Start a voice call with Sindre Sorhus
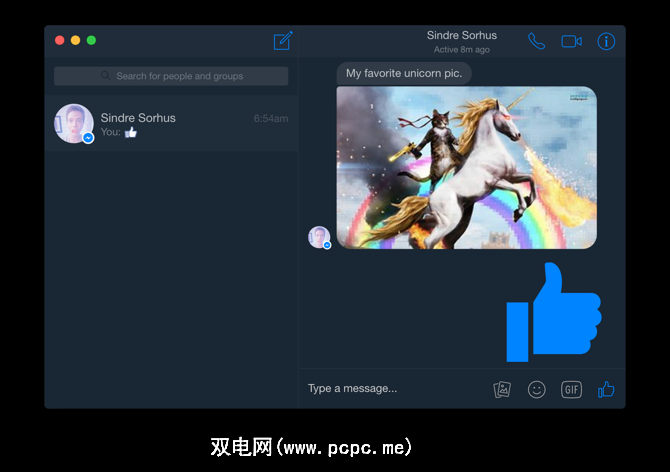 coord(536,41)
